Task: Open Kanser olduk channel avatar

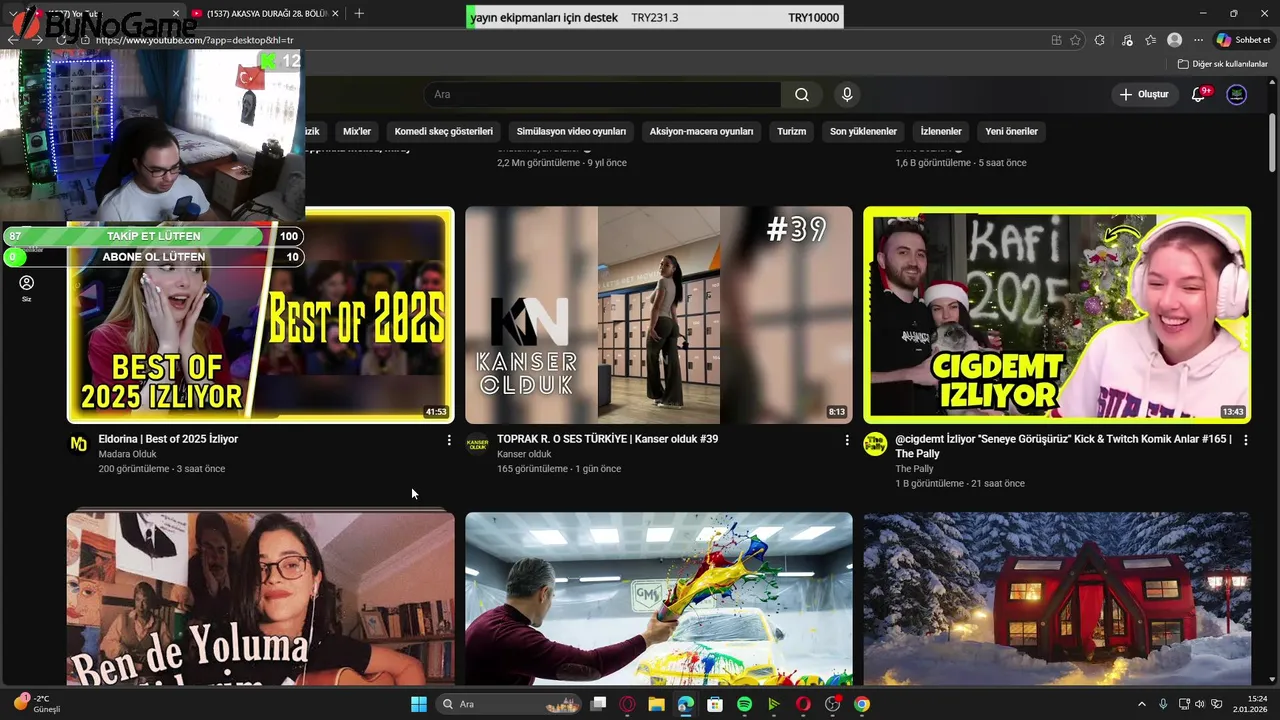Action: tap(477, 444)
